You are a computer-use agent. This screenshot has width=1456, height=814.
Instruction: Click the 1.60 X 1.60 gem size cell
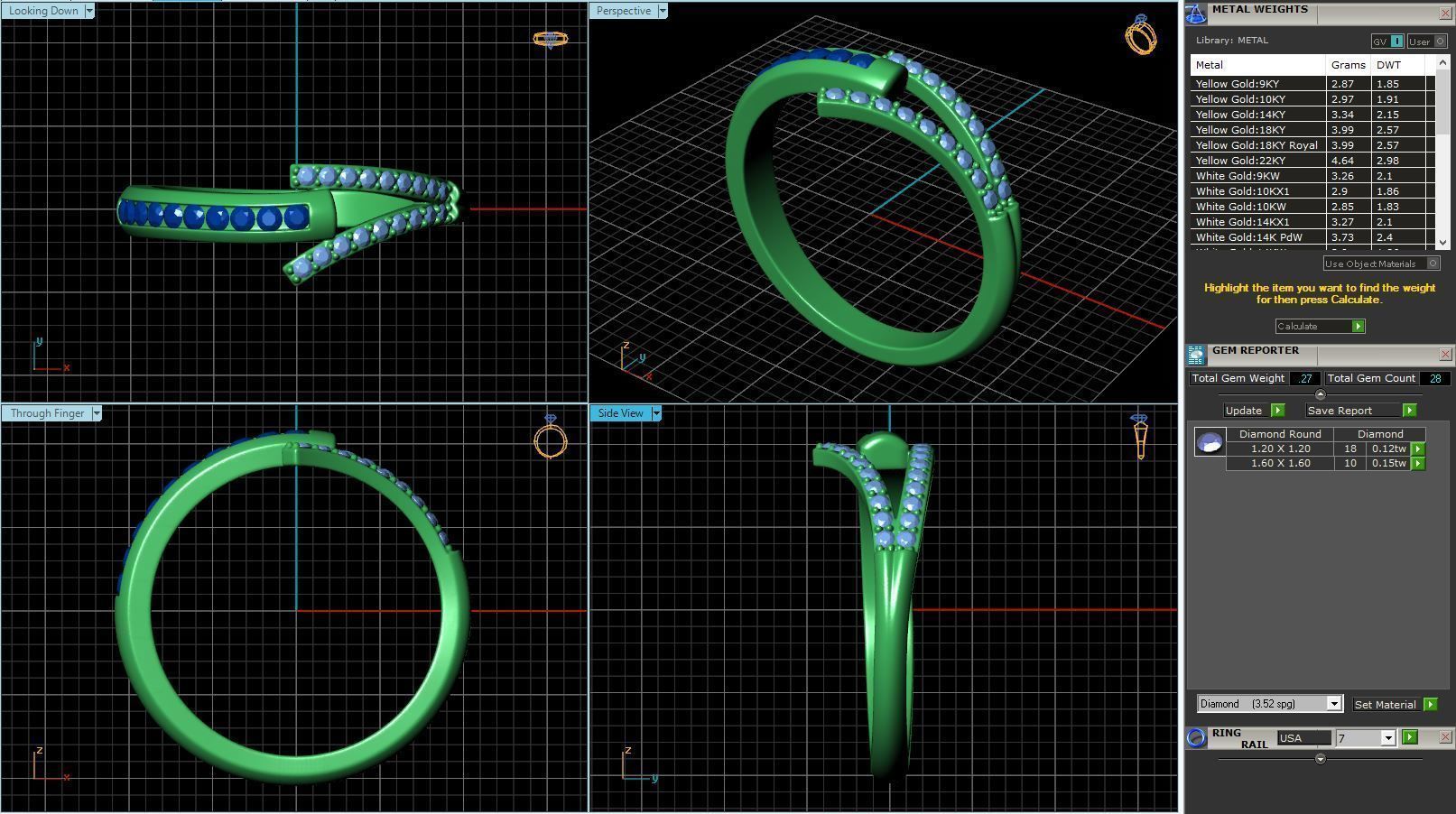pyautogui.click(x=1280, y=463)
